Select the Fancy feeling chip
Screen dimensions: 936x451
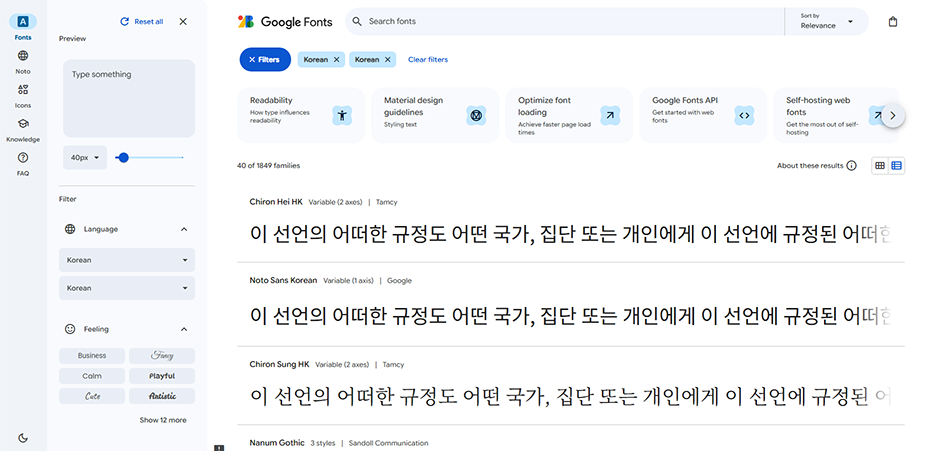pos(162,356)
